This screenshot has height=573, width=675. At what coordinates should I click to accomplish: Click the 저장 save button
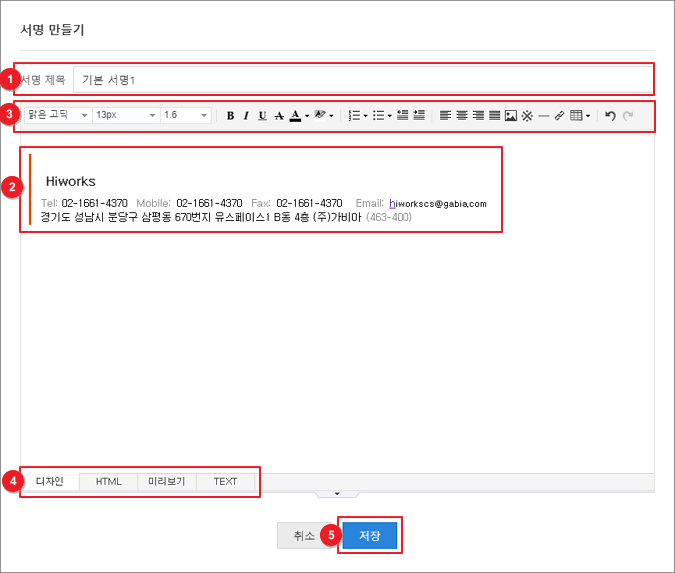(370, 536)
